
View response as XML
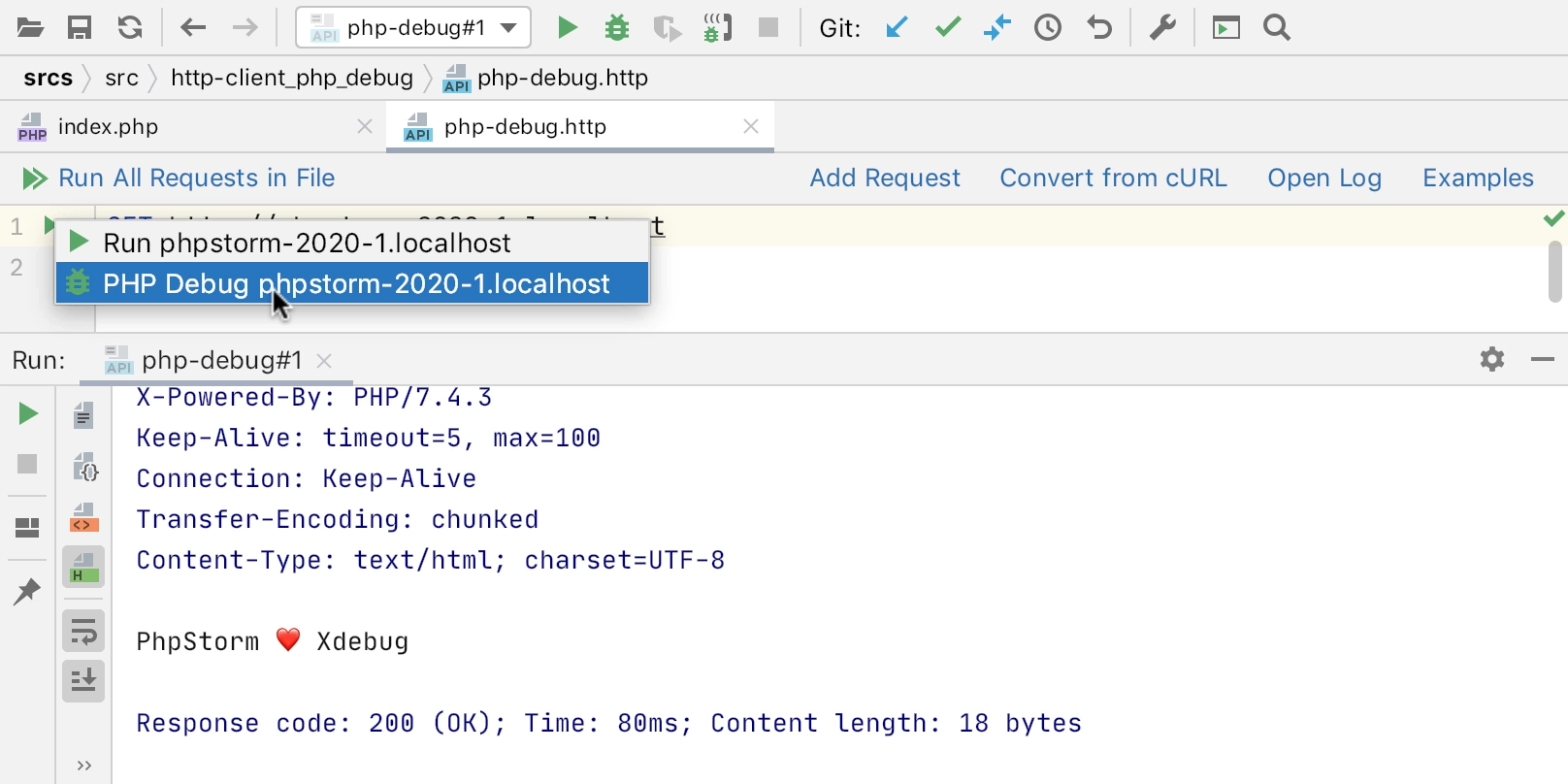click(x=84, y=517)
